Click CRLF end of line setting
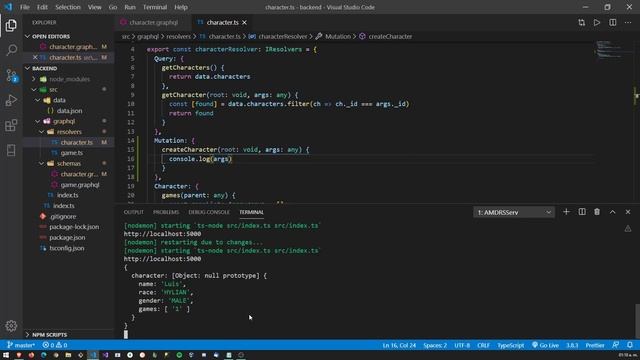640x360 pixels. point(483,345)
